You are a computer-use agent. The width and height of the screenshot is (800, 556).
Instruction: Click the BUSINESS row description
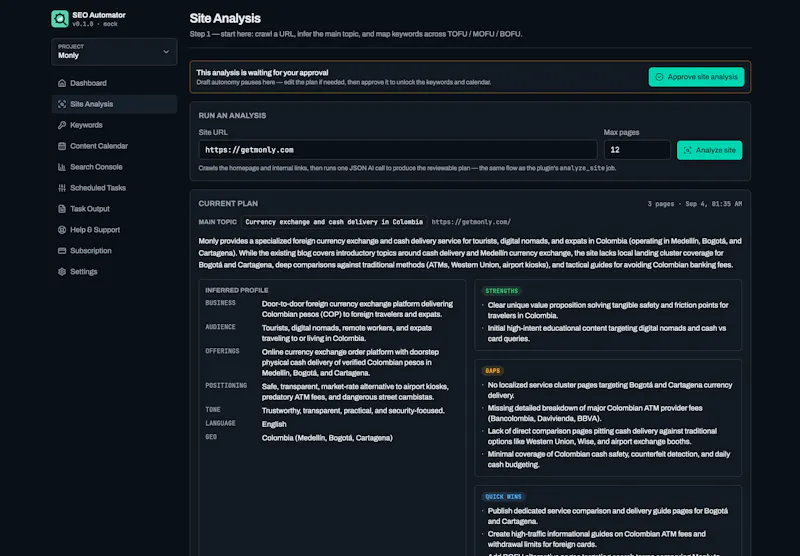pos(357,309)
